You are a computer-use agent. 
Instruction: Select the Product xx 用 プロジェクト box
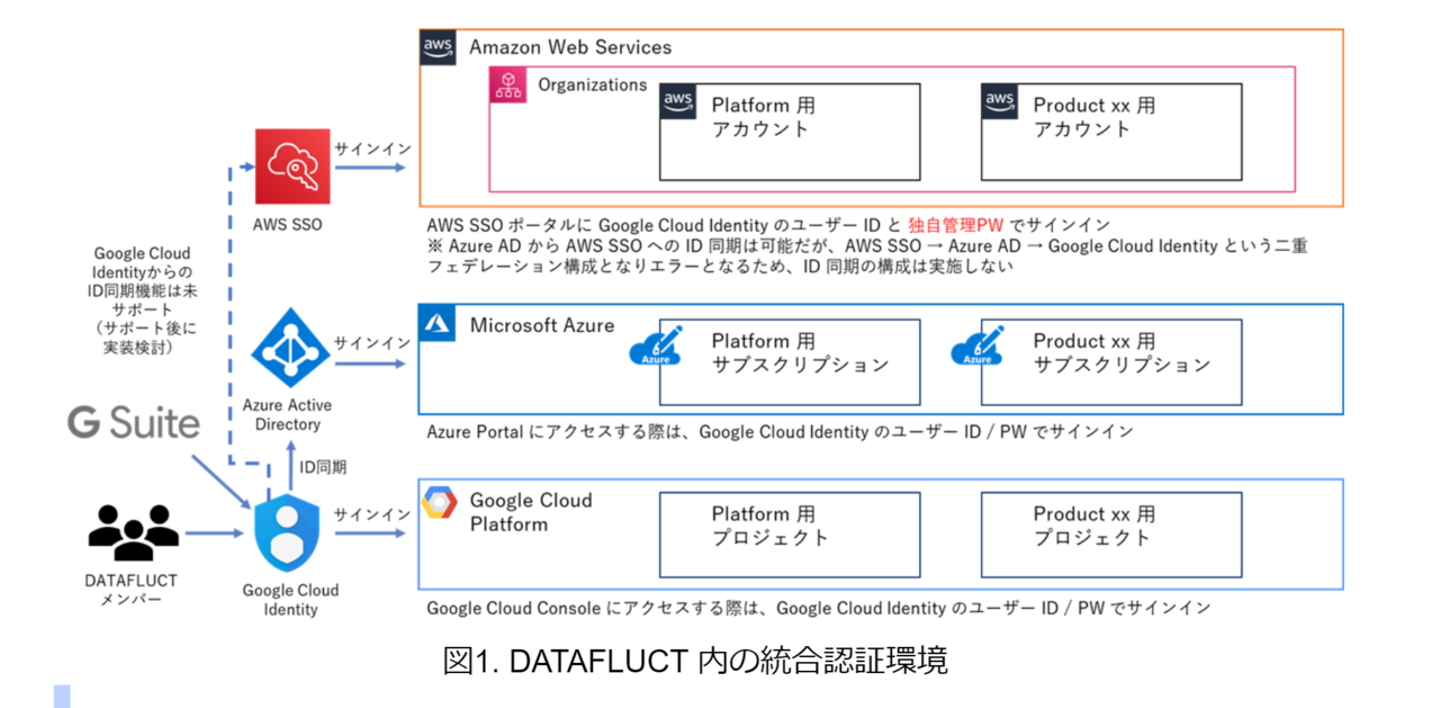tap(1110, 532)
